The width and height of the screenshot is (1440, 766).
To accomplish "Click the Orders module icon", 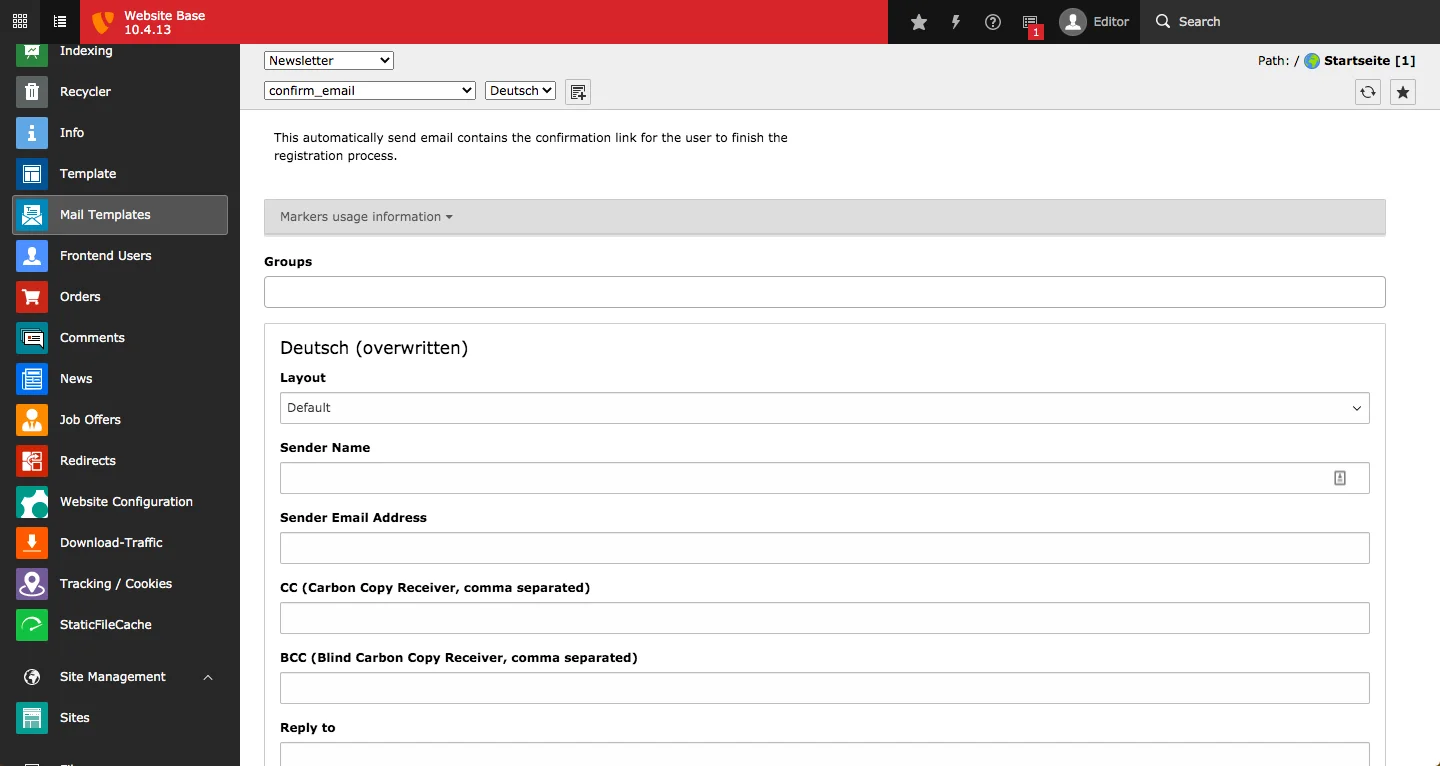I will click(x=31, y=296).
